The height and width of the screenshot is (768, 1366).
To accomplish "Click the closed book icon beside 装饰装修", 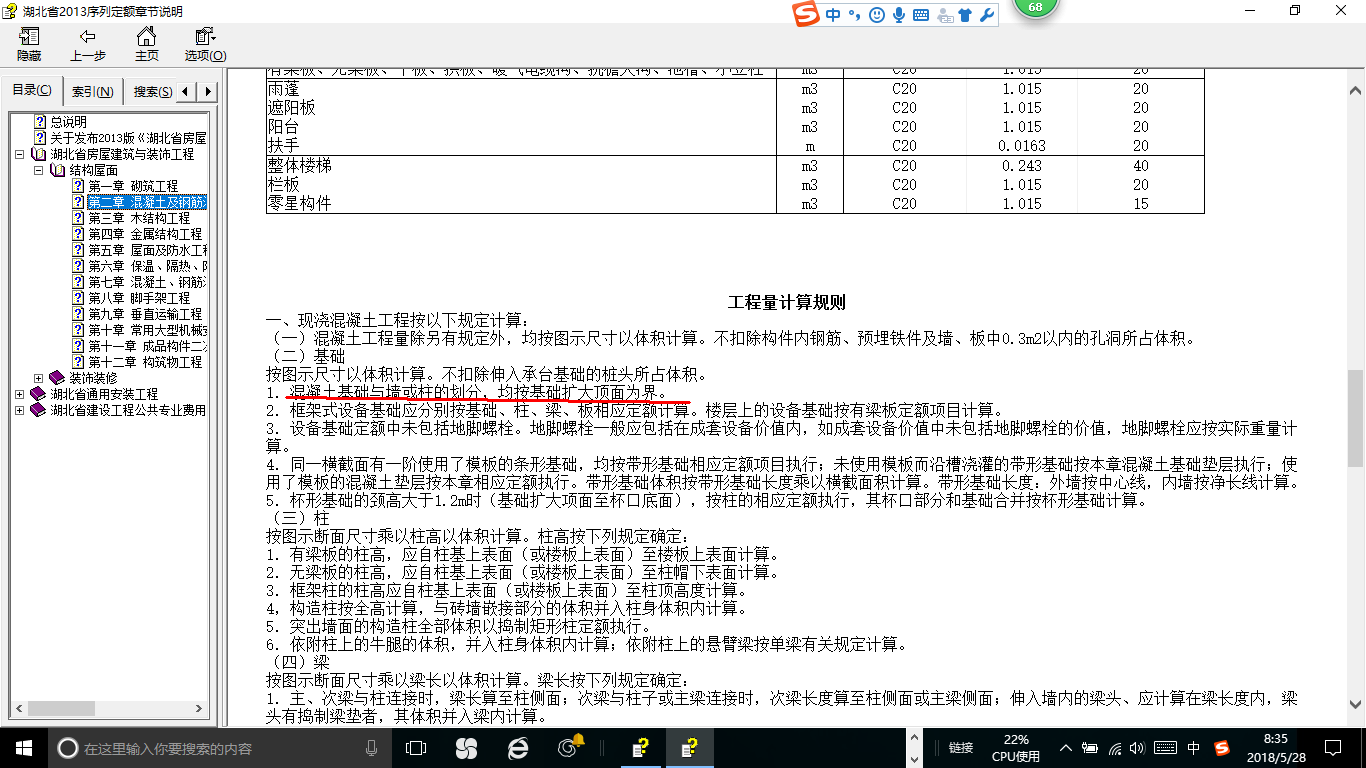I will point(57,378).
